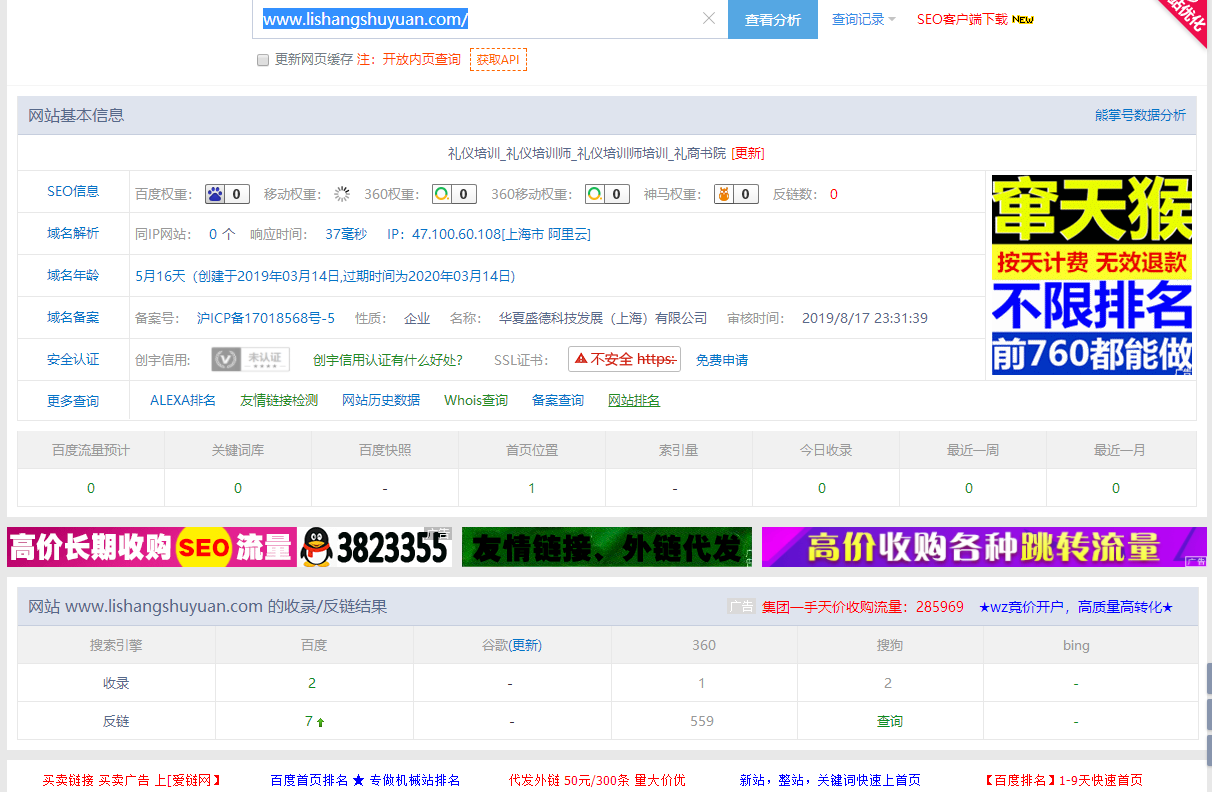Click Baidu 收录 value 2
This screenshot has height=792, width=1212.
click(312, 683)
